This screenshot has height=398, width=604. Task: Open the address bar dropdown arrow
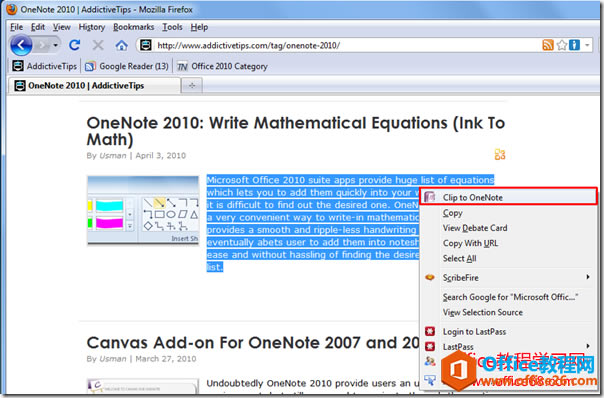[x=587, y=45]
